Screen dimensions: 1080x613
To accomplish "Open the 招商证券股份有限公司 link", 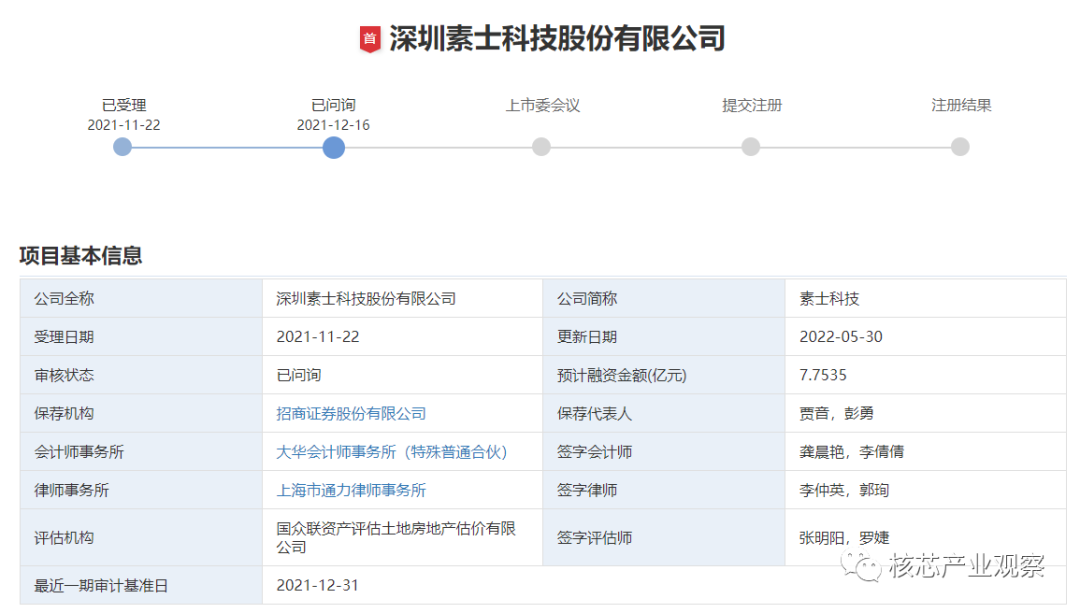I will coord(351,414).
